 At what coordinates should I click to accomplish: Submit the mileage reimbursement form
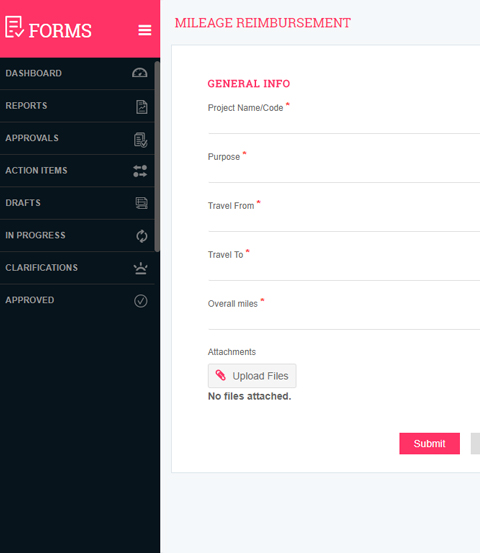(x=429, y=443)
